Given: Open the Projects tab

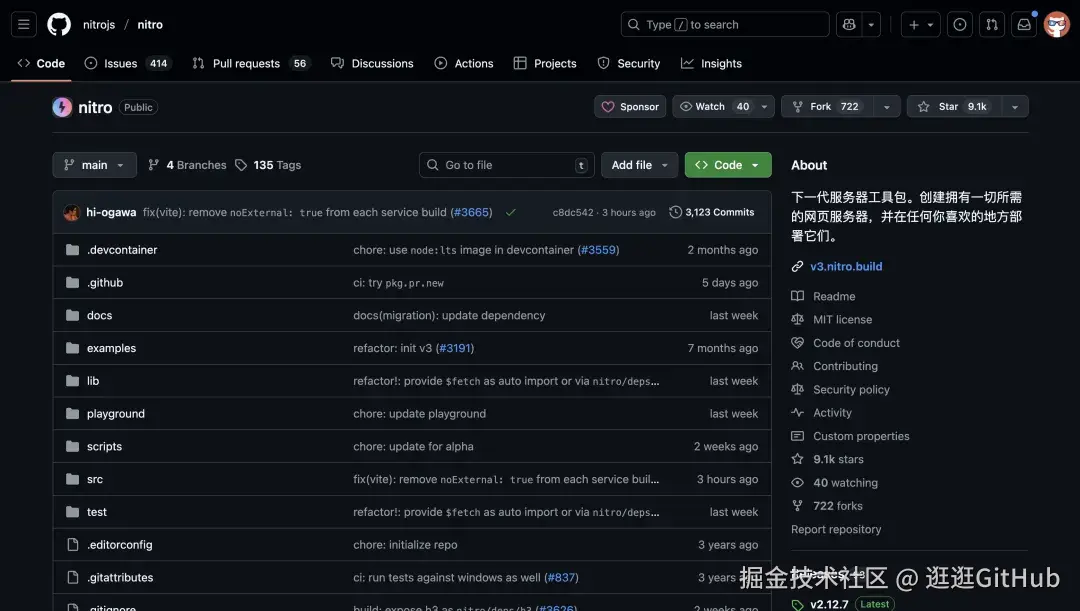Looking at the screenshot, I should (x=545, y=63).
